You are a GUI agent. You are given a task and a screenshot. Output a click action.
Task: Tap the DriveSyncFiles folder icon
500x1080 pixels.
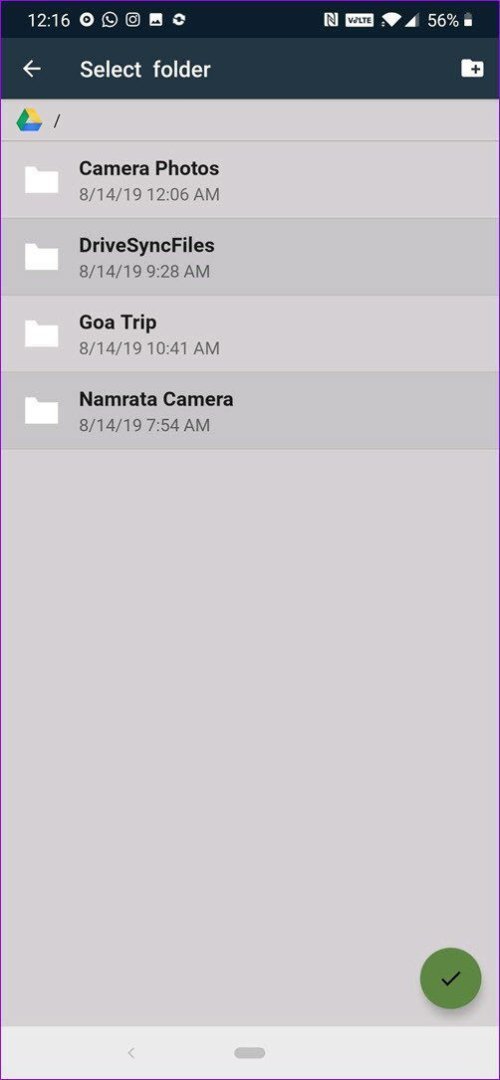click(x=41, y=257)
